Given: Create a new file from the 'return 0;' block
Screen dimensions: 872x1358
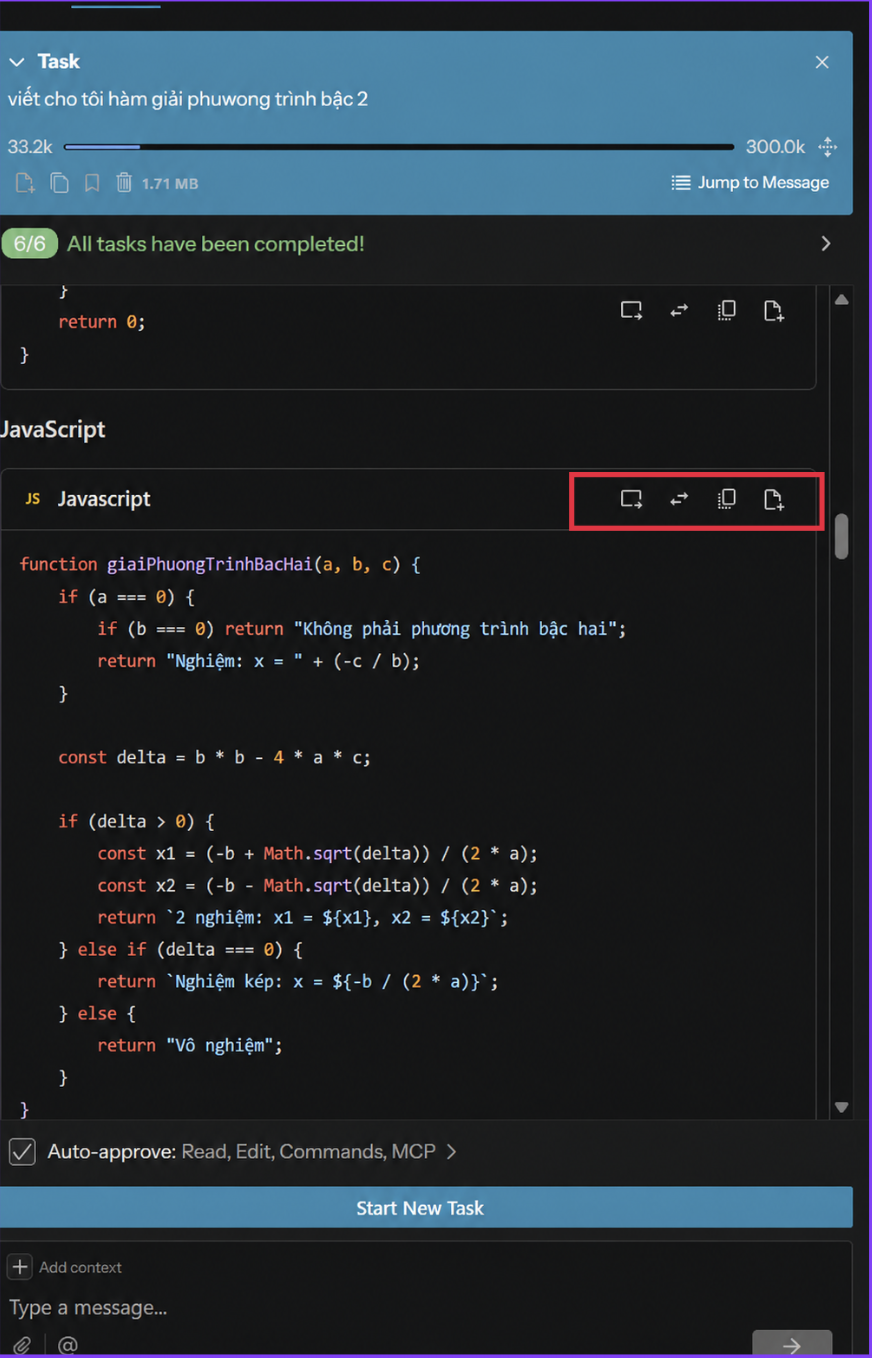Looking at the screenshot, I should (x=774, y=310).
